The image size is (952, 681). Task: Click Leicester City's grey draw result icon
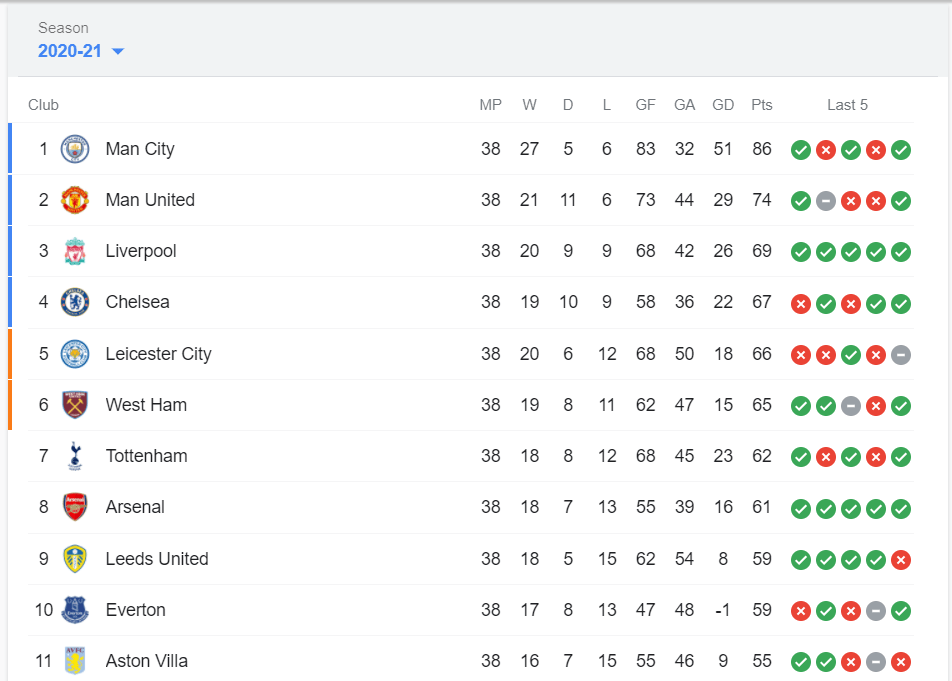pos(901,354)
